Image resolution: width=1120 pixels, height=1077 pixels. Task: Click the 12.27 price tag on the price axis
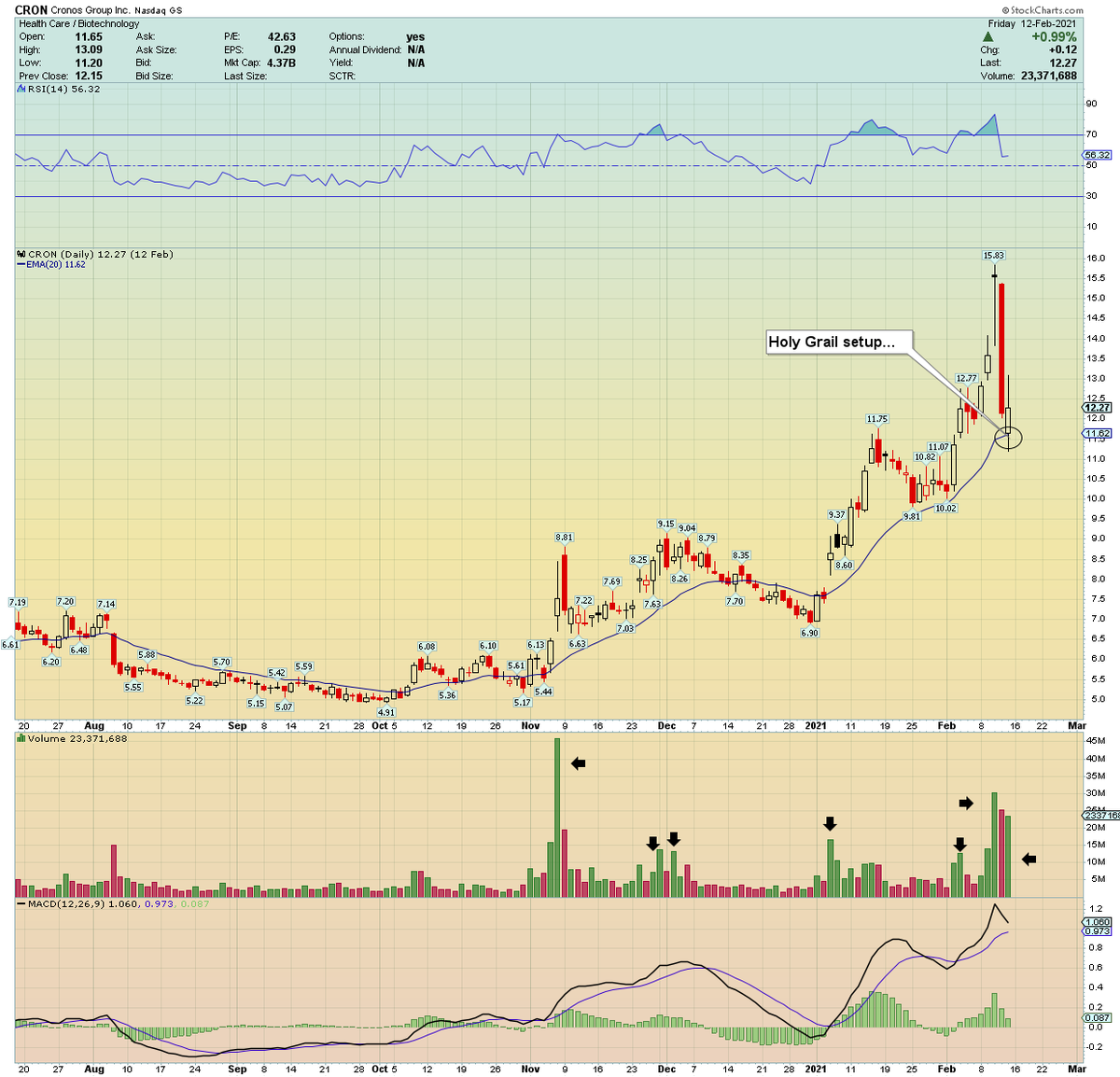tap(1097, 407)
